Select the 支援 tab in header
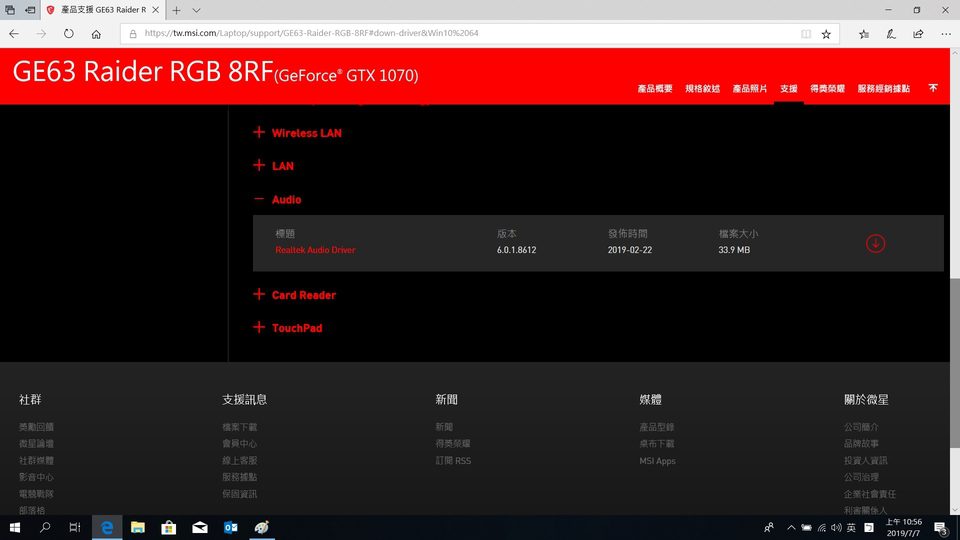960x540 pixels. (x=789, y=89)
